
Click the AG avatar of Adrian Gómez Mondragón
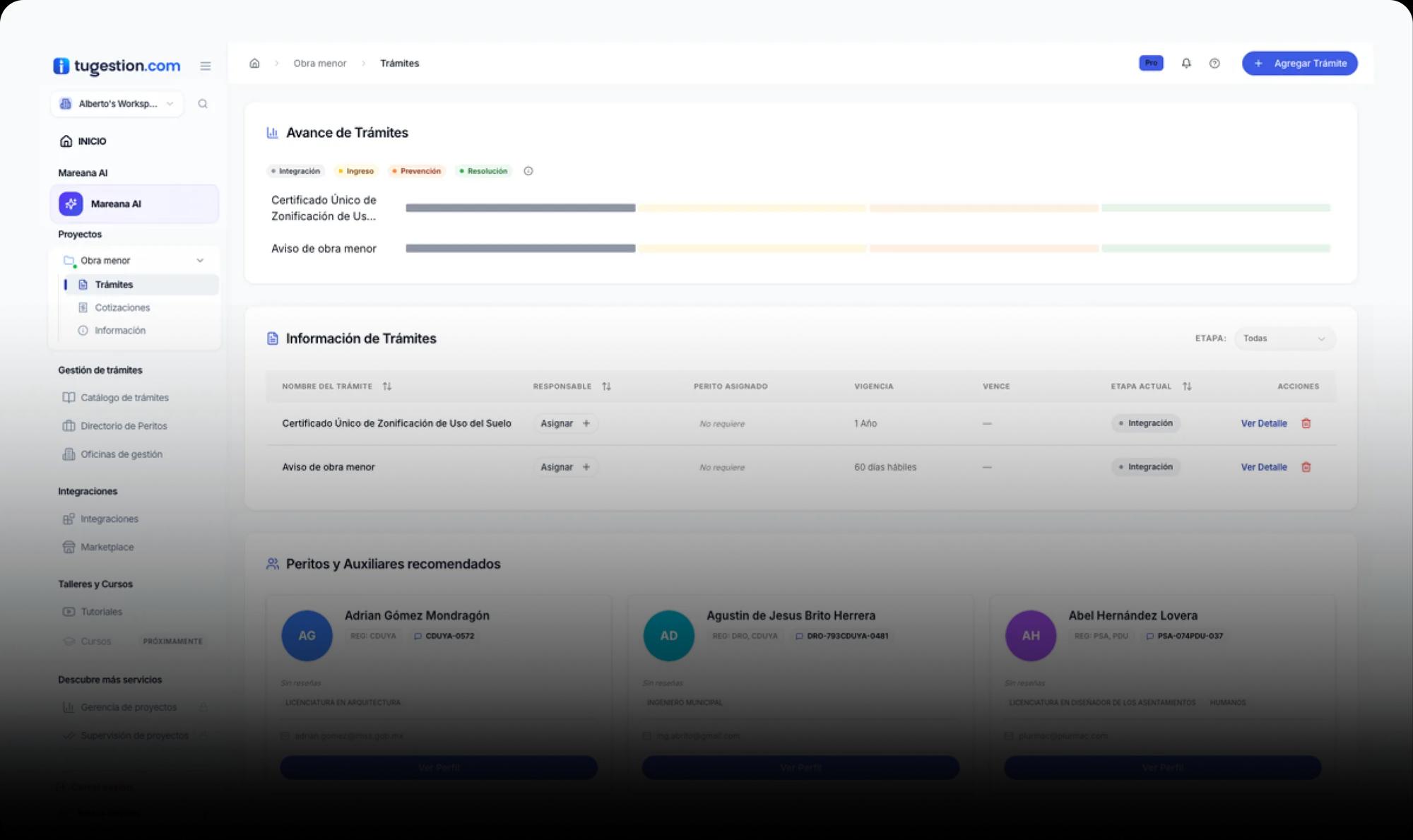coord(307,636)
